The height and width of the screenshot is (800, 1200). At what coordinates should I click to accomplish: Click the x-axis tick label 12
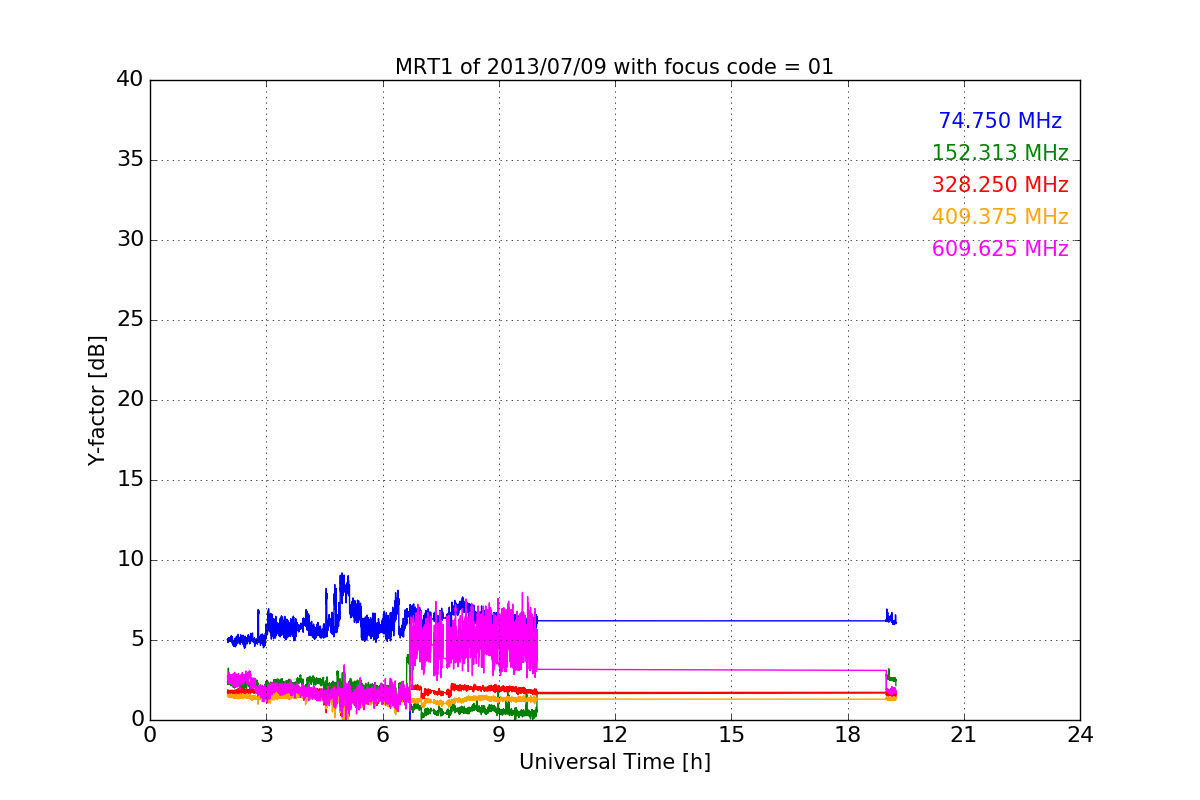(615, 735)
